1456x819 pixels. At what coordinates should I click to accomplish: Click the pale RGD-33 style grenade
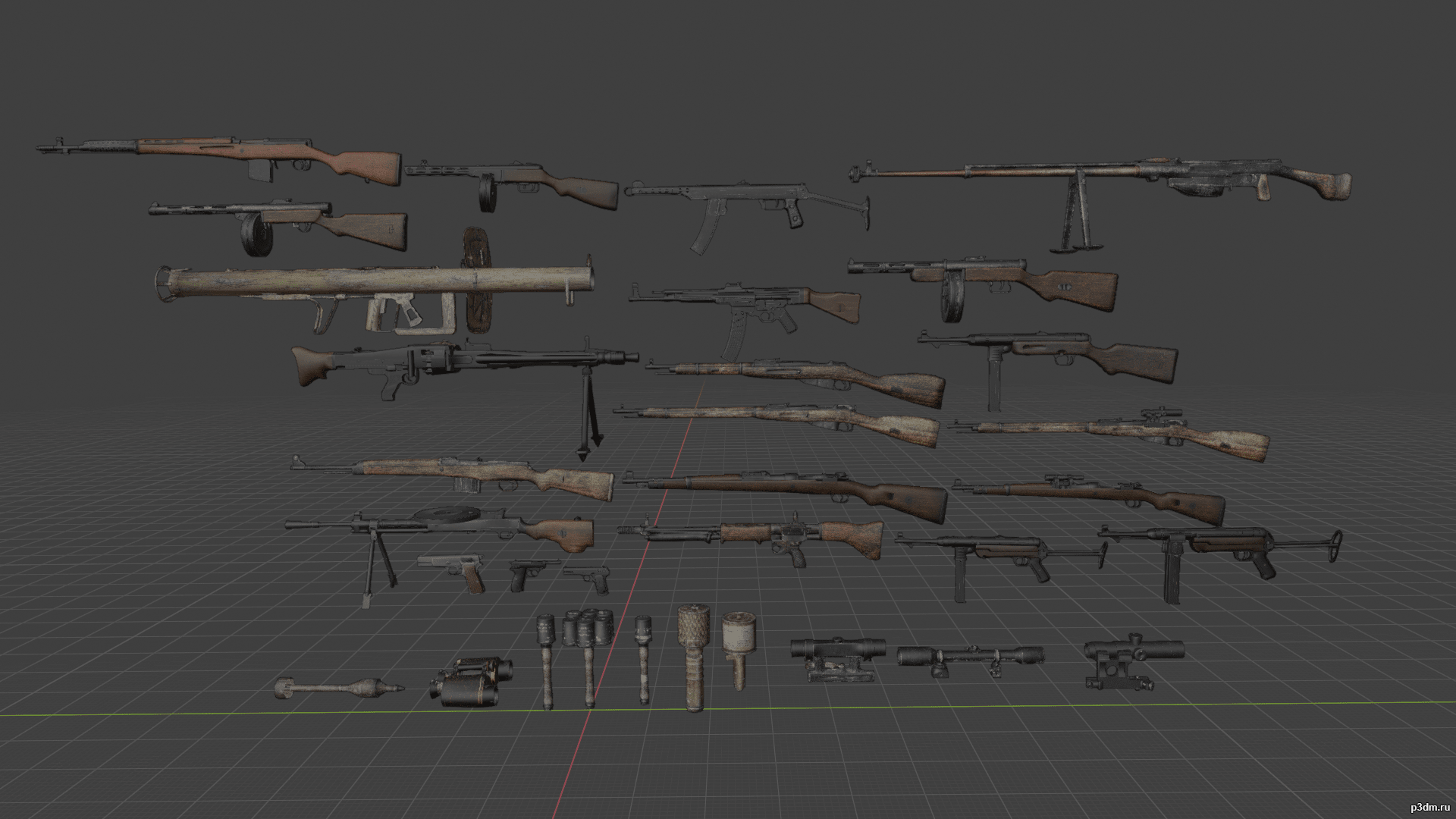[x=739, y=651]
